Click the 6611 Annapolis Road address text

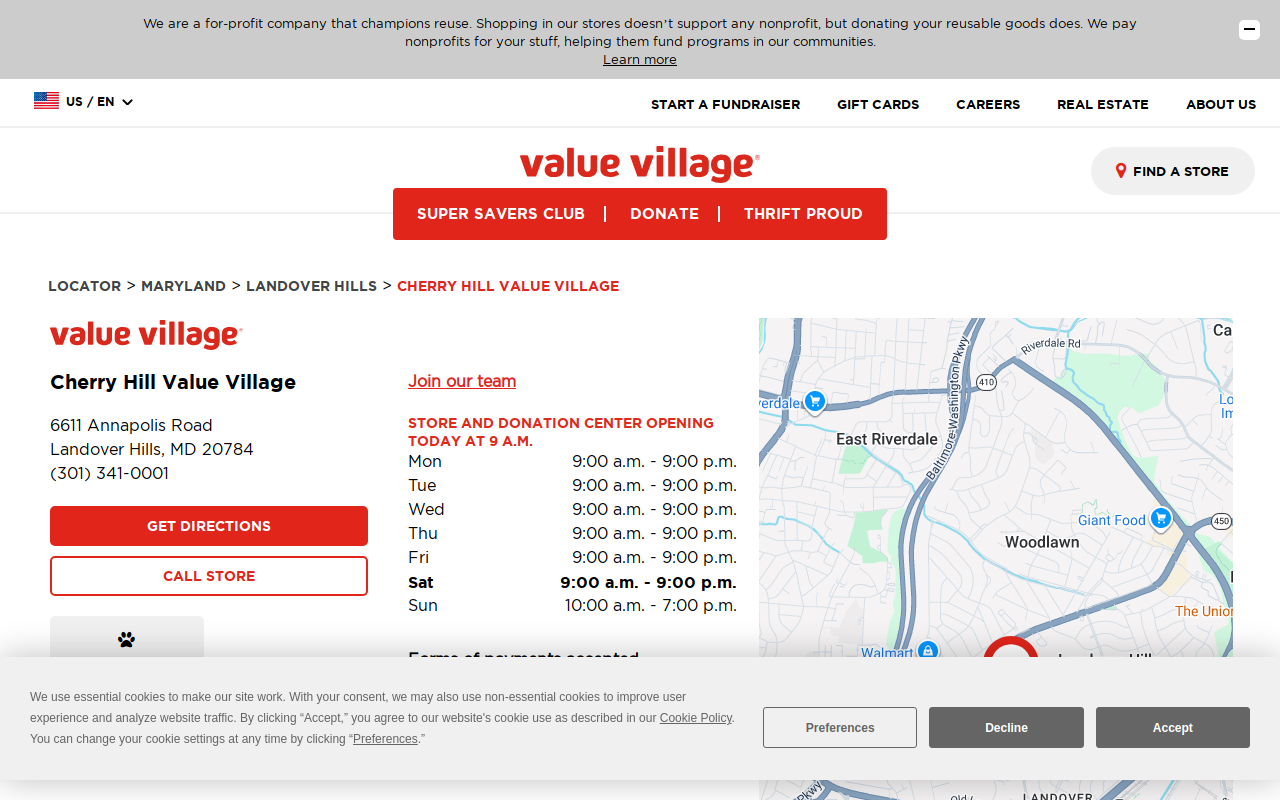click(131, 425)
